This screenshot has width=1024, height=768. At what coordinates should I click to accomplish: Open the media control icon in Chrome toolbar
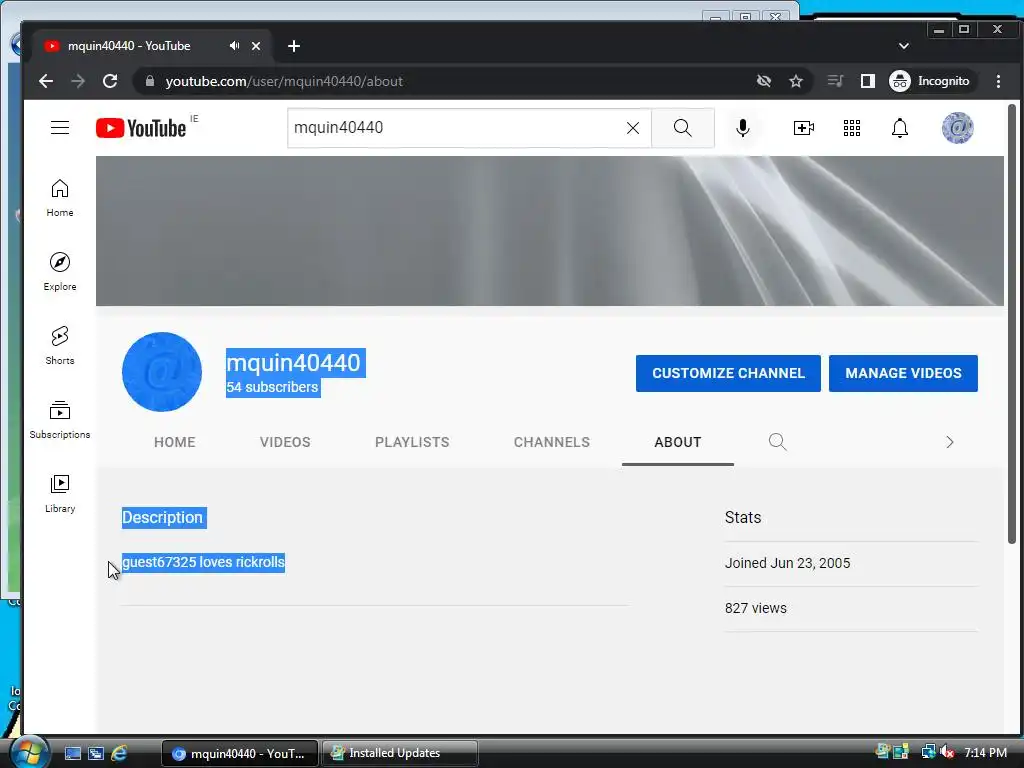click(835, 81)
